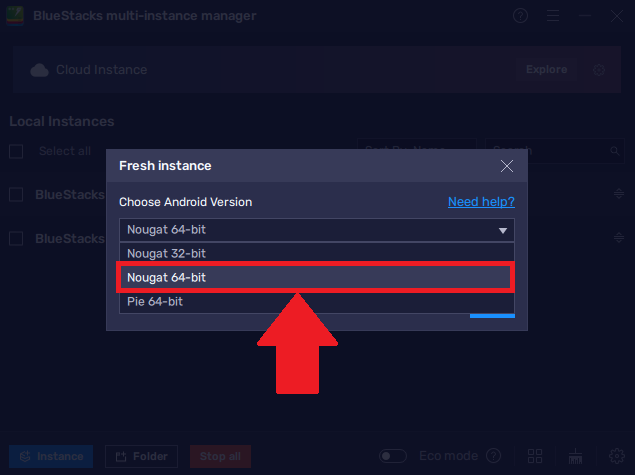Click the arrange instances grid icon

(535, 456)
